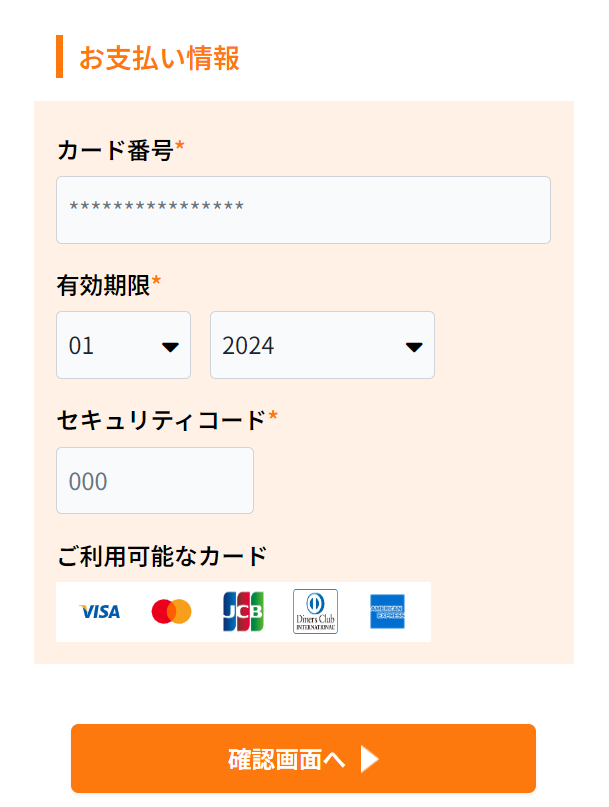Click the ご利用可能なカード heading
Image resolution: width=609 pixels, height=807 pixels.
tap(162, 556)
